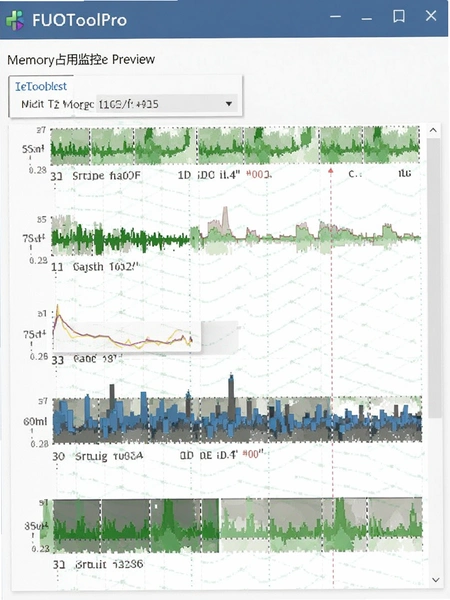This screenshot has width=450, height=600.
Task: Click the dropdown arrow in IeTooblest panel
Action: [x=229, y=104]
